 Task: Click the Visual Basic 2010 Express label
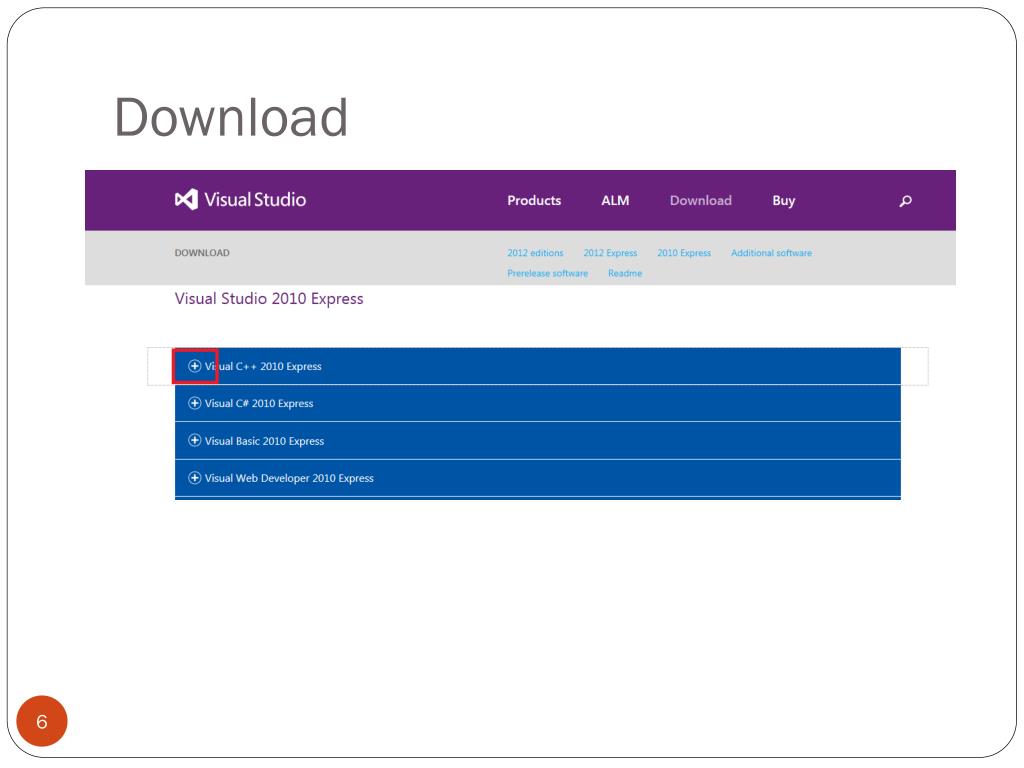(x=264, y=441)
